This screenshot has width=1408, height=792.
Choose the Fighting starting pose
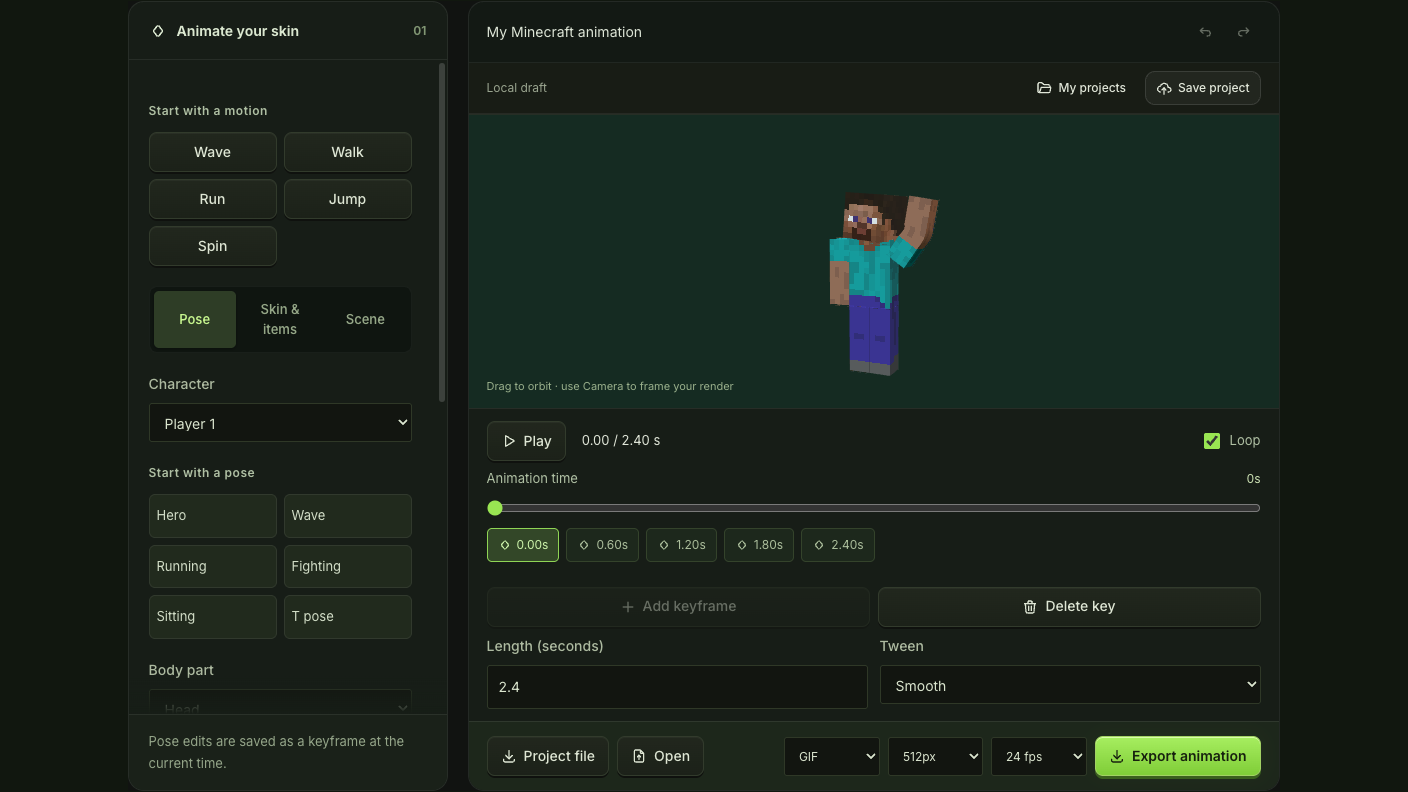pos(348,566)
